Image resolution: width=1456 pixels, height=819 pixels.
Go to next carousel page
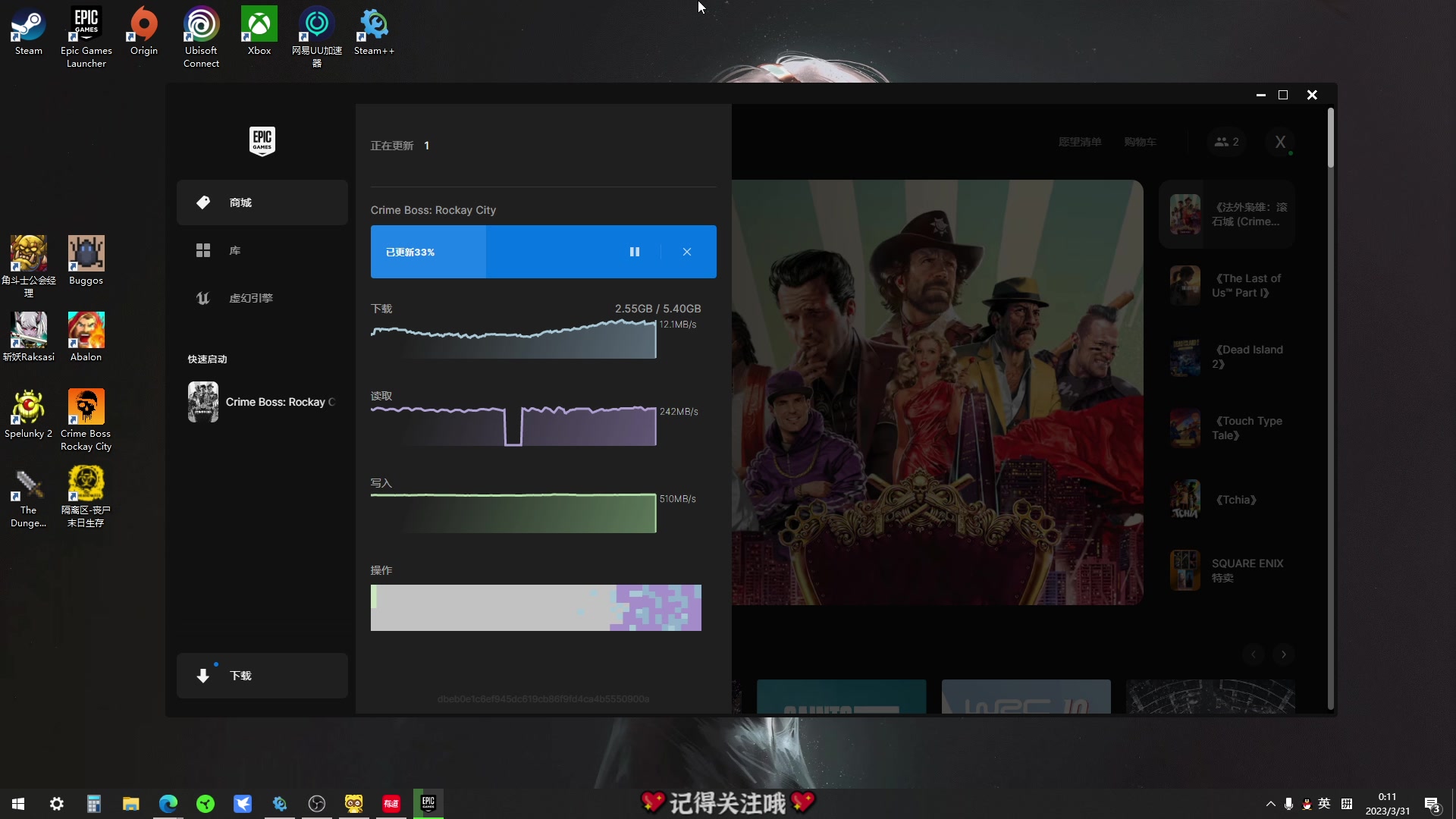(x=1284, y=654)
